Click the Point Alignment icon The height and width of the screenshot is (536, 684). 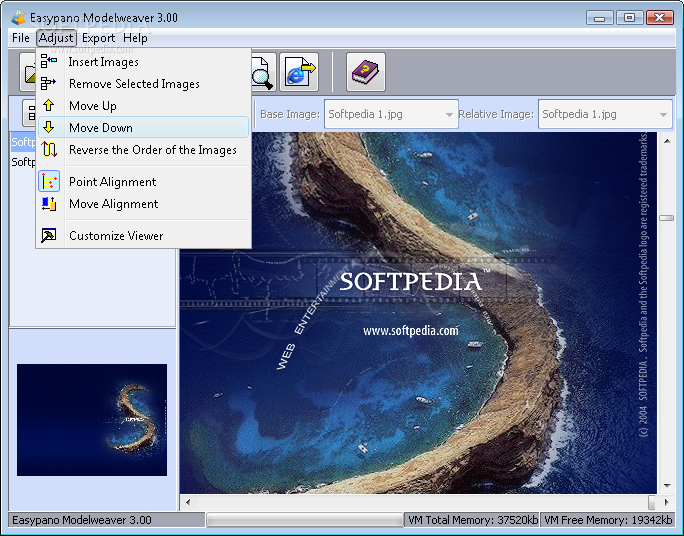tap(49, 181)
